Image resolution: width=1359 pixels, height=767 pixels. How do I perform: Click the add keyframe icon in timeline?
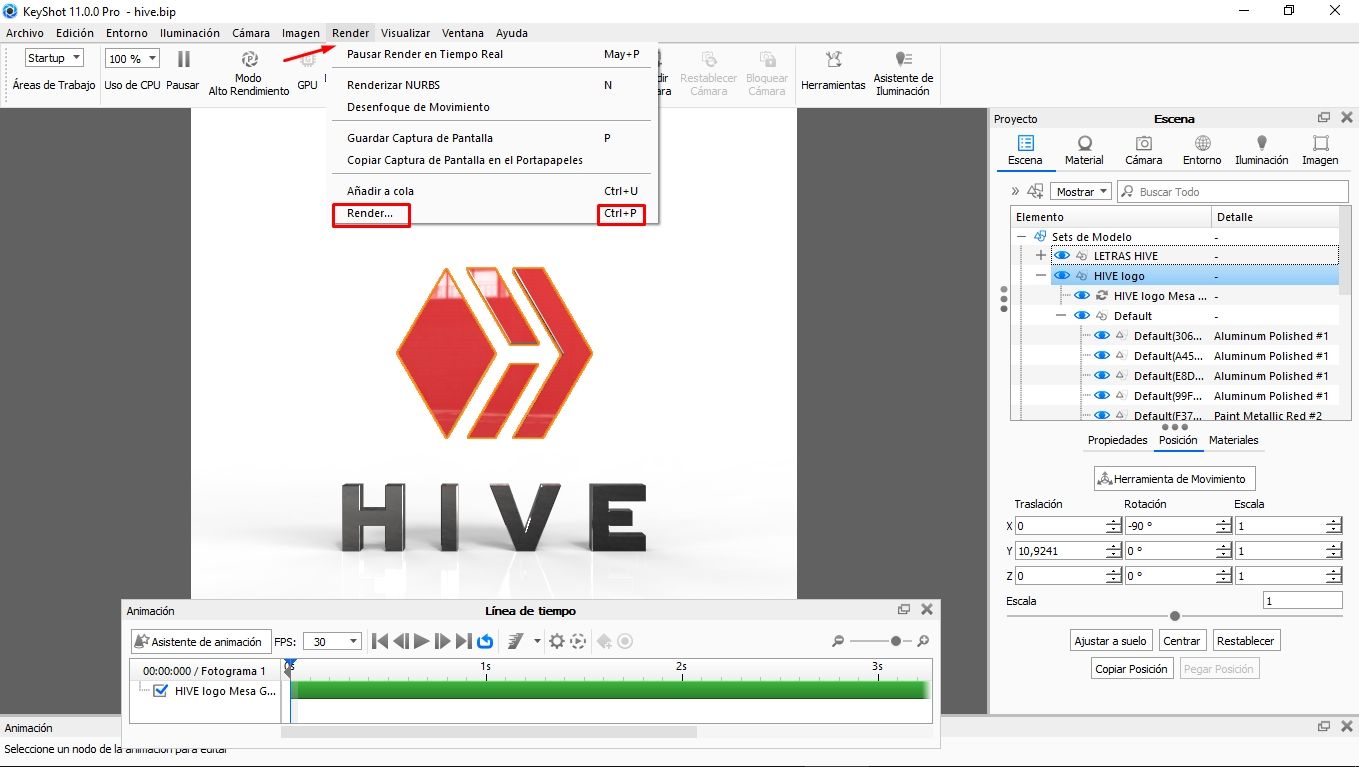coord(604,641)
